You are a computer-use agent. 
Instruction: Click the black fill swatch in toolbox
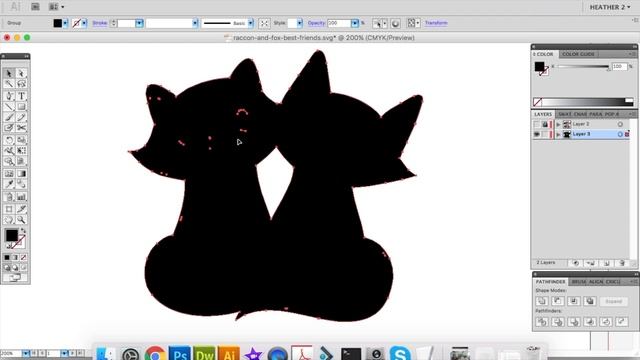click(x=11, y=235)
